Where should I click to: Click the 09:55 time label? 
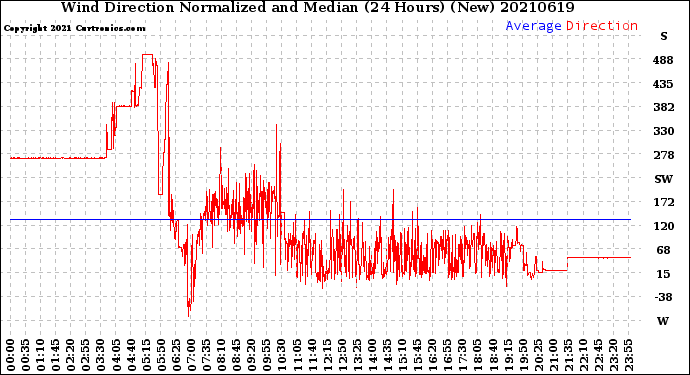(x=267, y=355)
